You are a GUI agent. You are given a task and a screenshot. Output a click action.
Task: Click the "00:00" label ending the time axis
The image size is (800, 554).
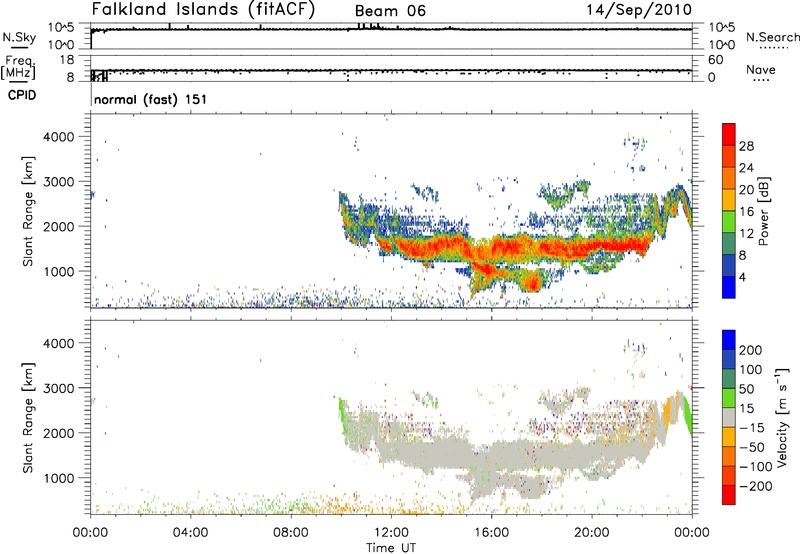[x=692, y=533]
